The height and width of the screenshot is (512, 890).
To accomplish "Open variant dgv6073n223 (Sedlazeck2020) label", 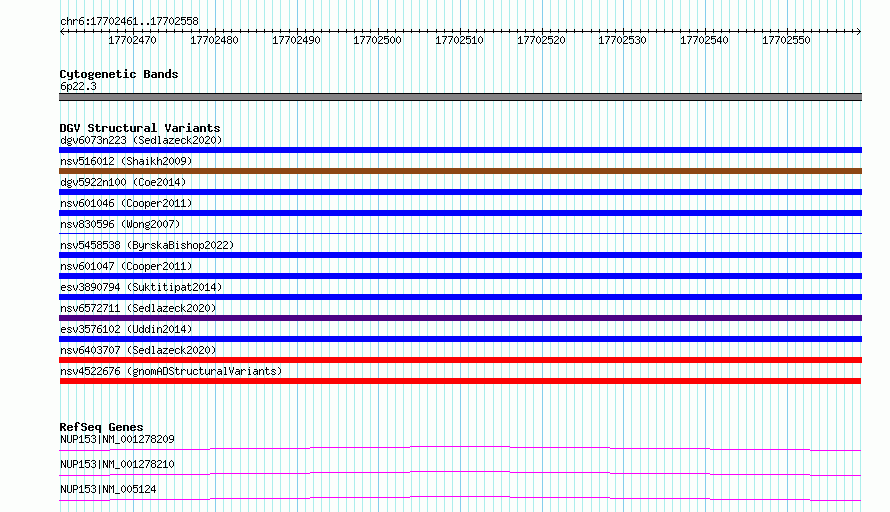I will 141,140.
